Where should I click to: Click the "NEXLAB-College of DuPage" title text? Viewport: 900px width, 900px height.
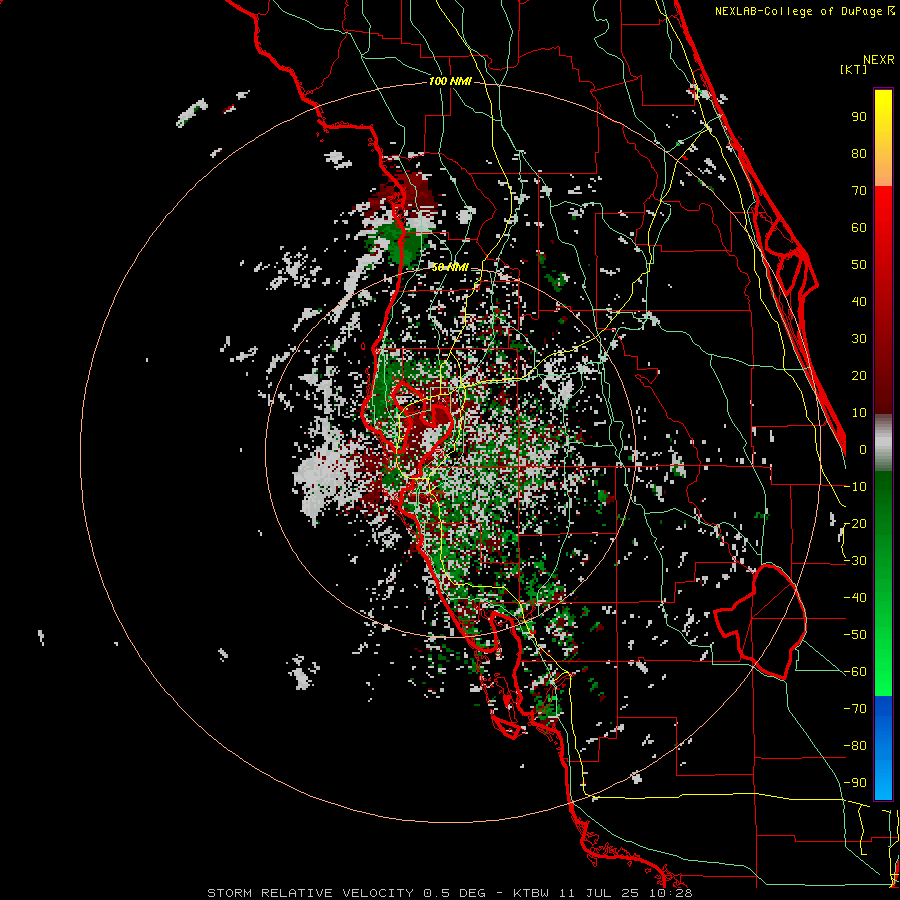point(800,11)
